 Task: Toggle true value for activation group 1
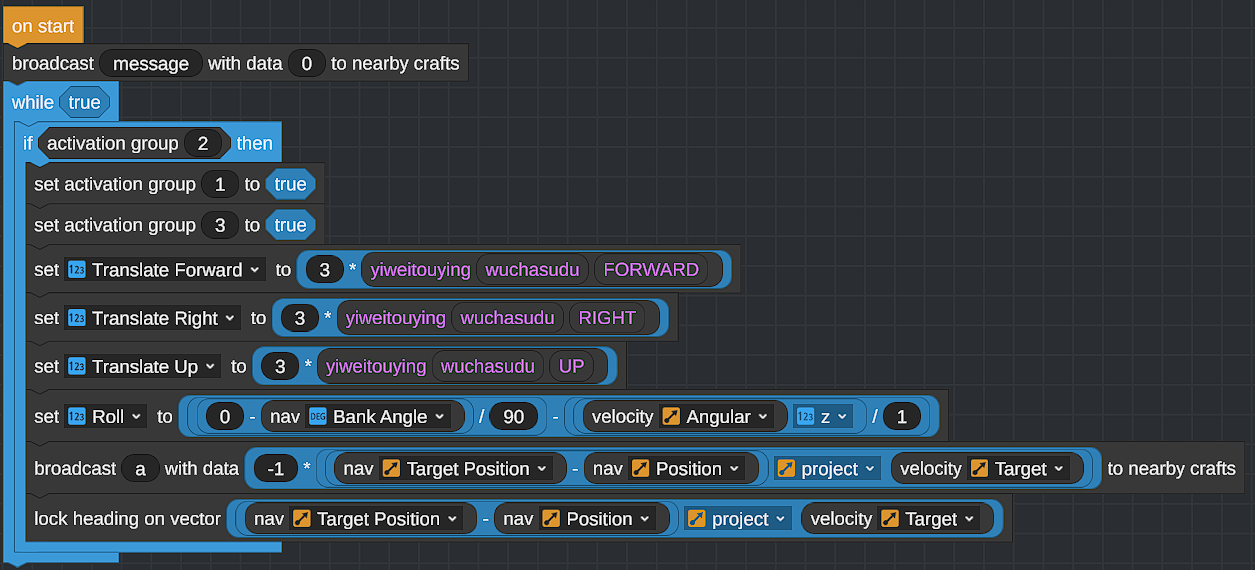click(x=290, y=184)
